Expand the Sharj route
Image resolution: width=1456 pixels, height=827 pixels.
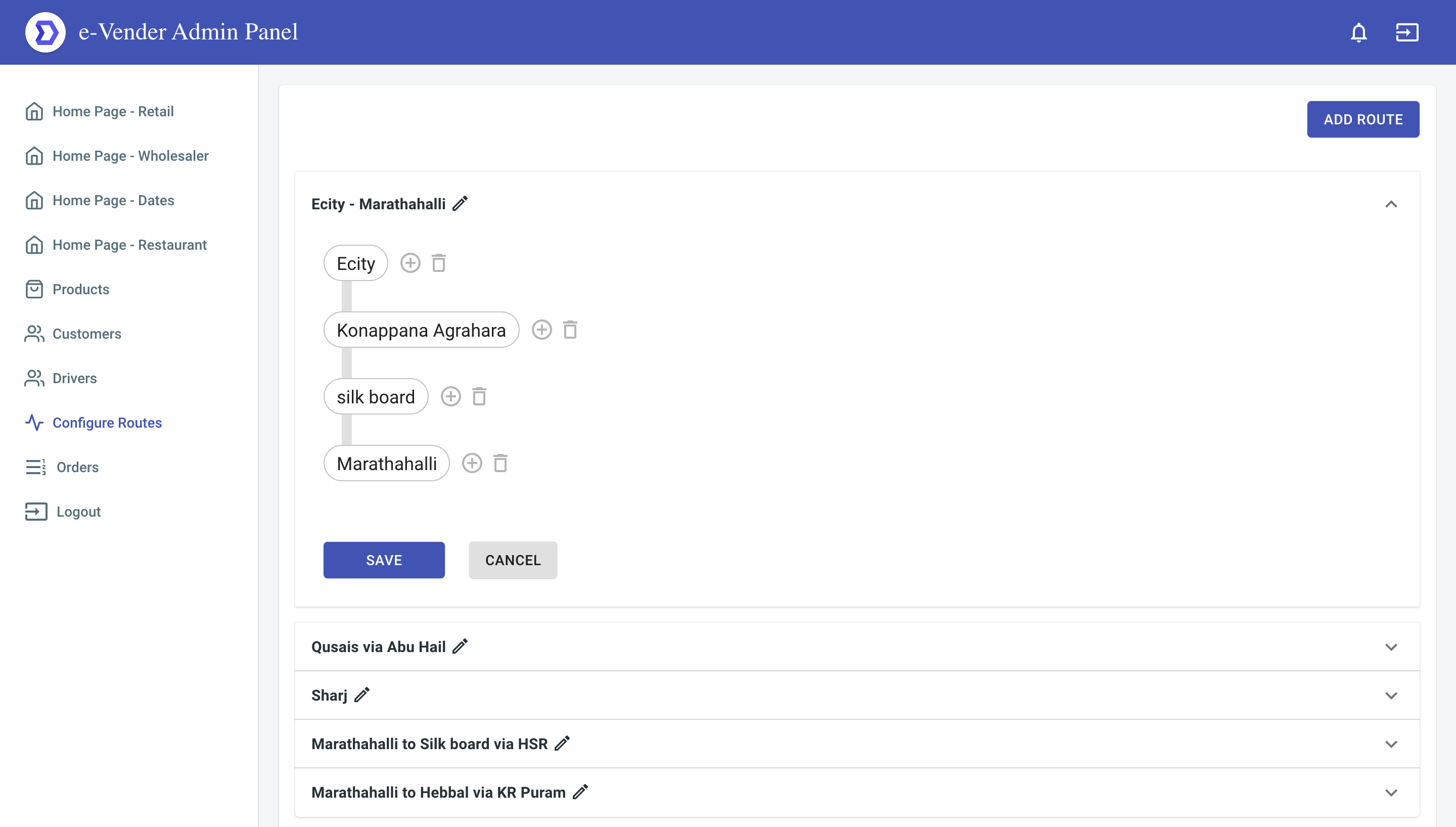(1391, 695)
